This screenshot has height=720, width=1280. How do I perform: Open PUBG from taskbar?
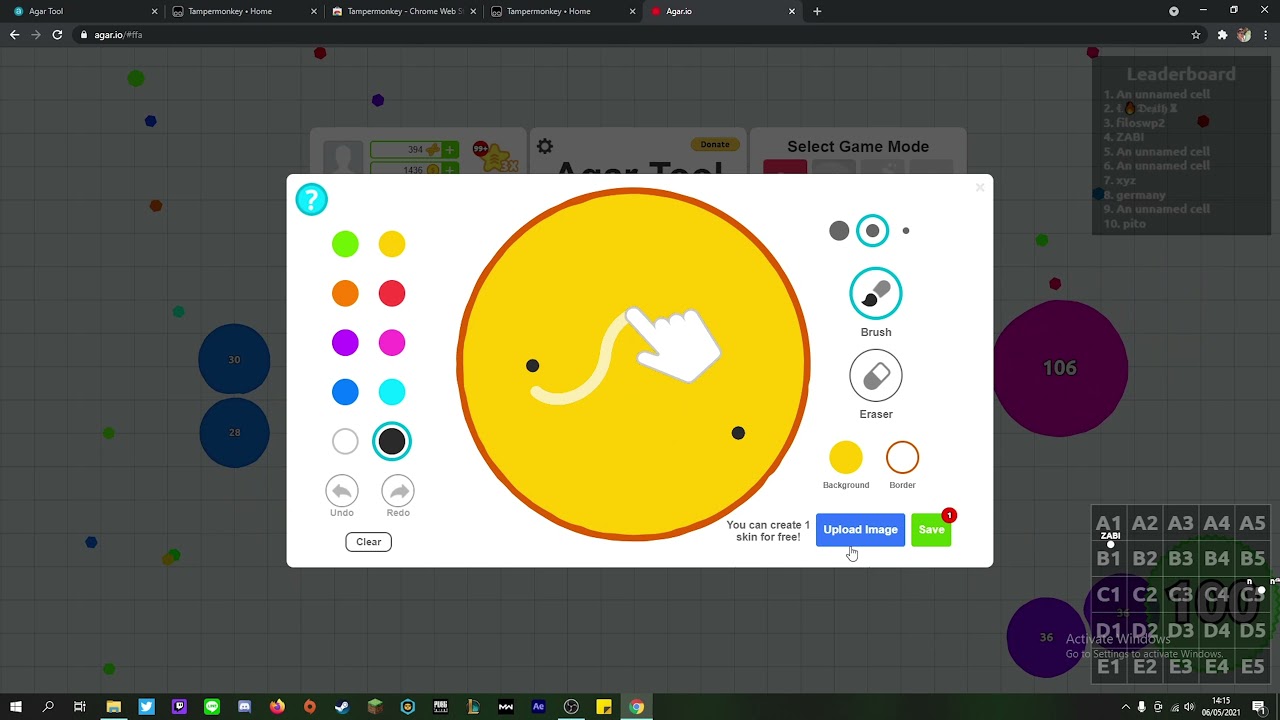(x=440, y=707)
